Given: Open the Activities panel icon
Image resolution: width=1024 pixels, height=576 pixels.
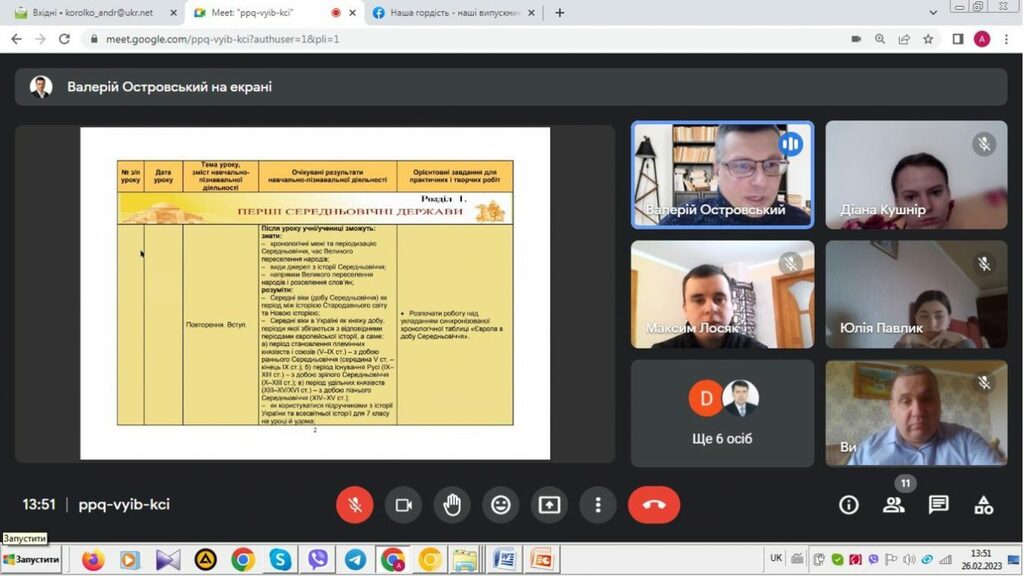Looking at the screenshot, I should coord(983,505).
